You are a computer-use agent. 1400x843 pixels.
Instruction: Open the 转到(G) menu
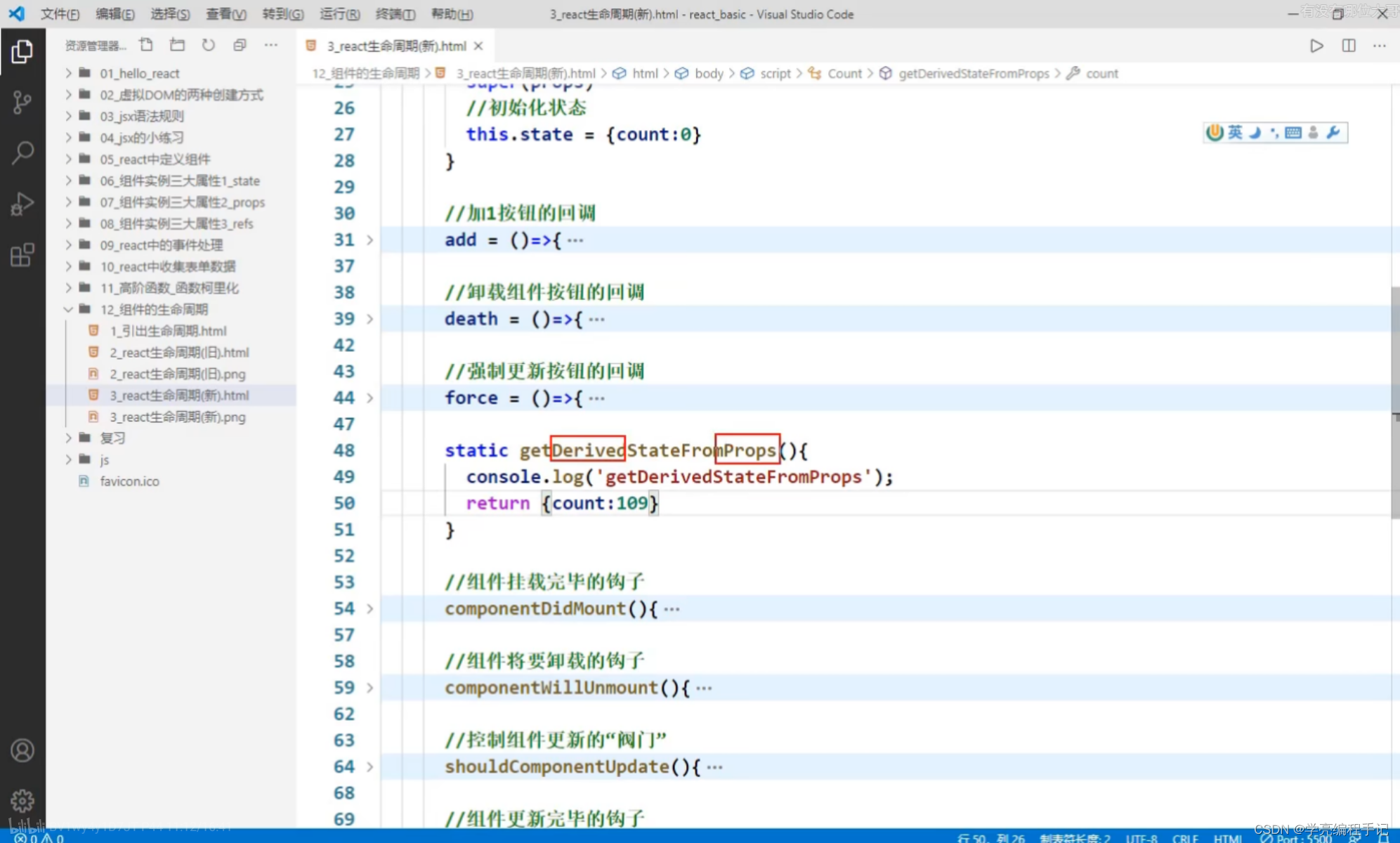282,14
